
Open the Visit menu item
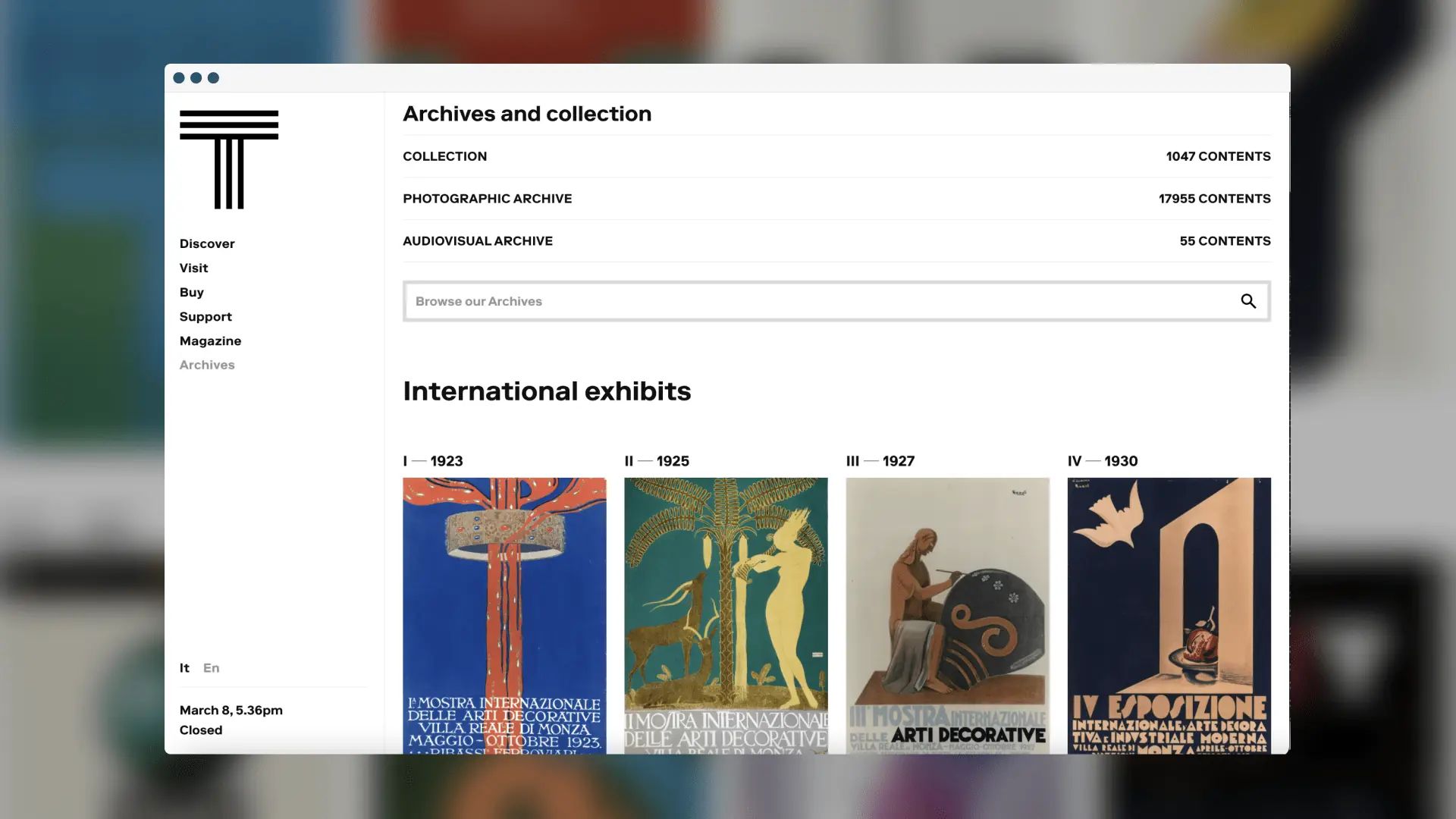click(x=193, y=268)
